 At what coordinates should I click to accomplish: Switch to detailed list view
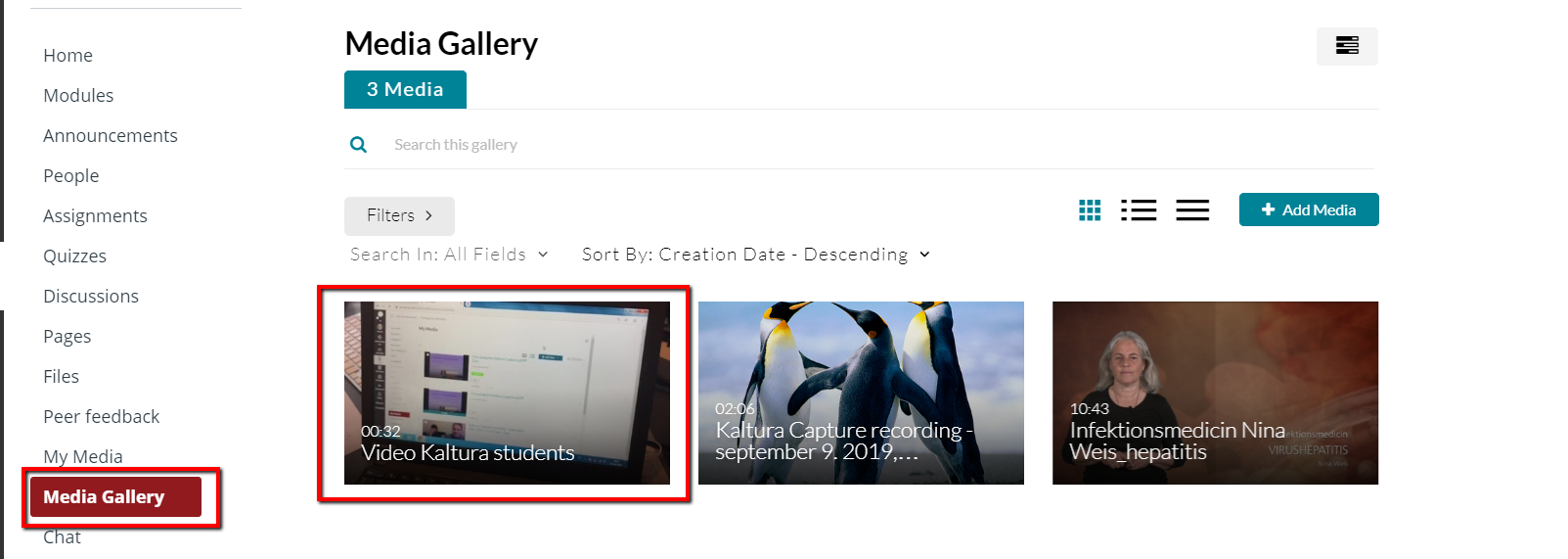[x=1139, y=210]
